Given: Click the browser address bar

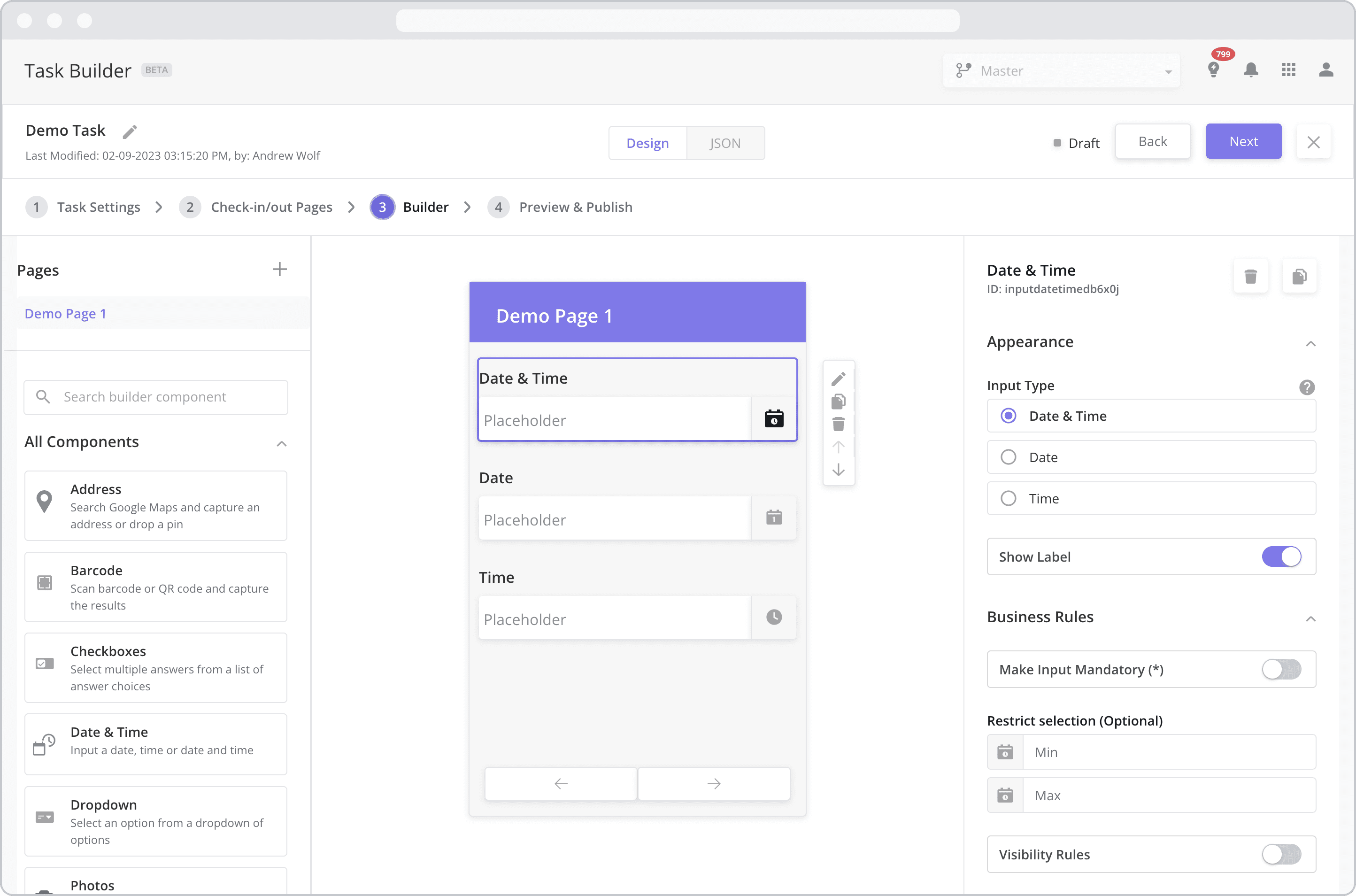Looking at the screenshot, I should click(678, 21).
